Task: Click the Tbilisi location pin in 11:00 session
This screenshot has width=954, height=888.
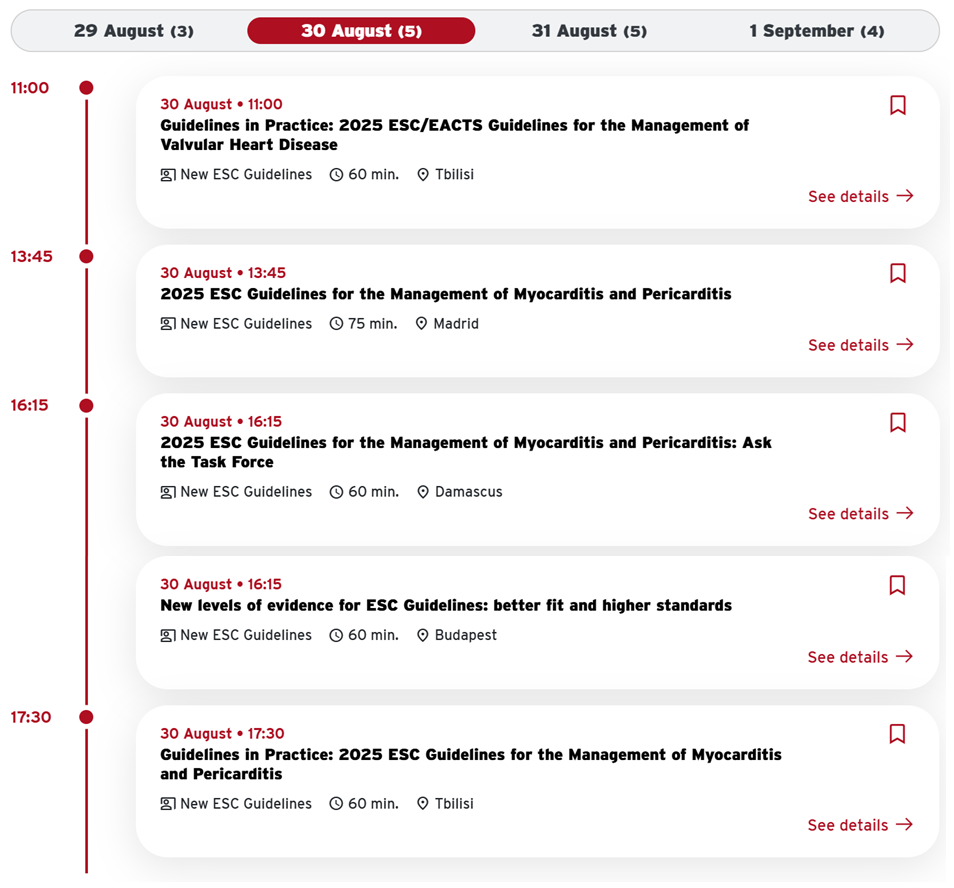Action: (423, 175)
